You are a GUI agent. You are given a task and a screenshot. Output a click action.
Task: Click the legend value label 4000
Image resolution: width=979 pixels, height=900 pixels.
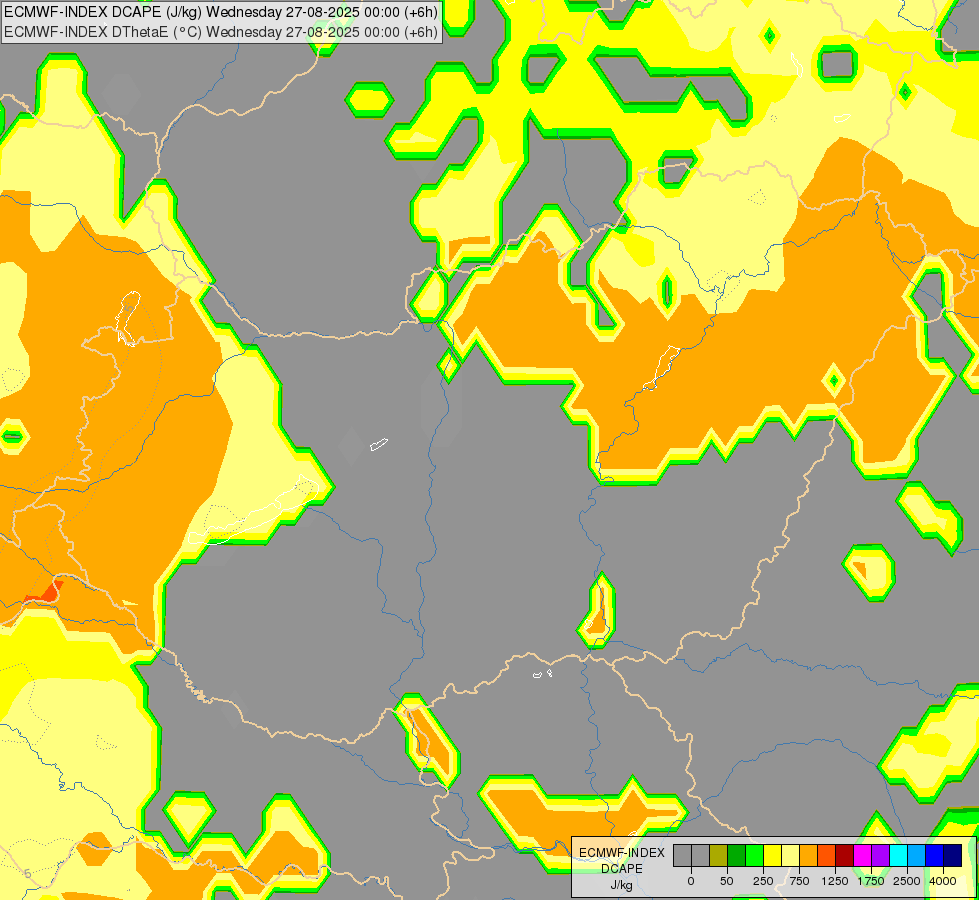(x=943, y=881)
